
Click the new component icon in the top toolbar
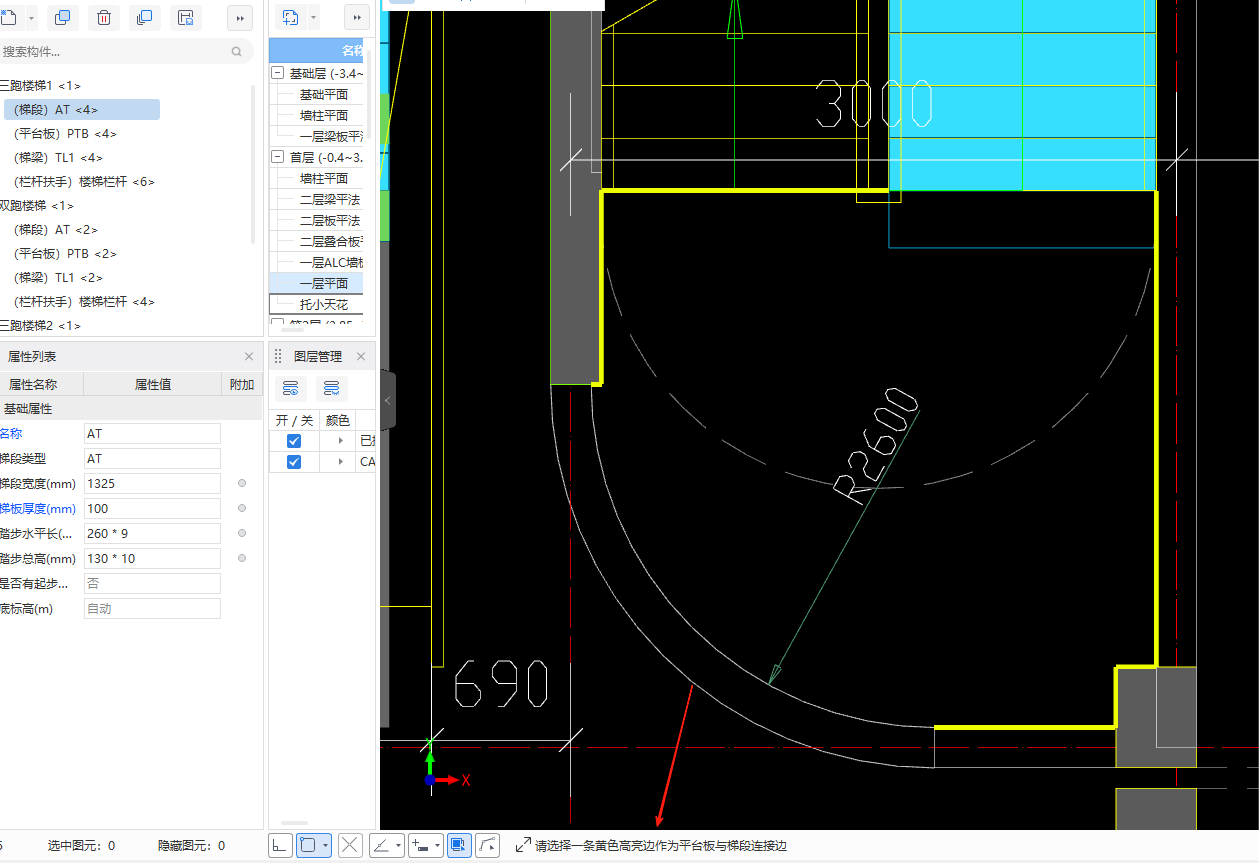(9, 17)
